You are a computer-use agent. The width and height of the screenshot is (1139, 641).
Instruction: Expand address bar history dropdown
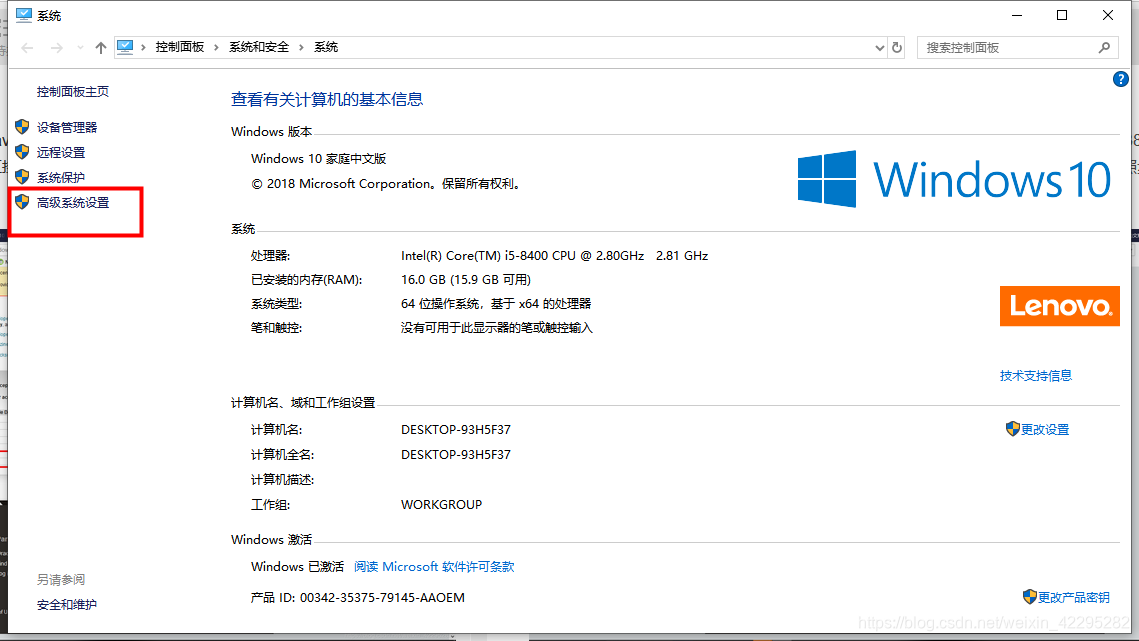click(x=880, y=48)
